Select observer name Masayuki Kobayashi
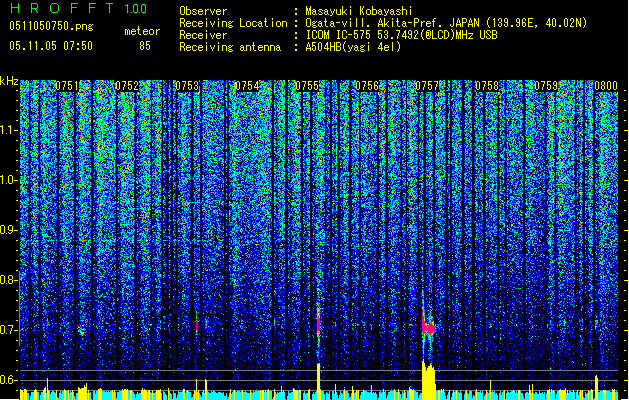 pos(359,11)
